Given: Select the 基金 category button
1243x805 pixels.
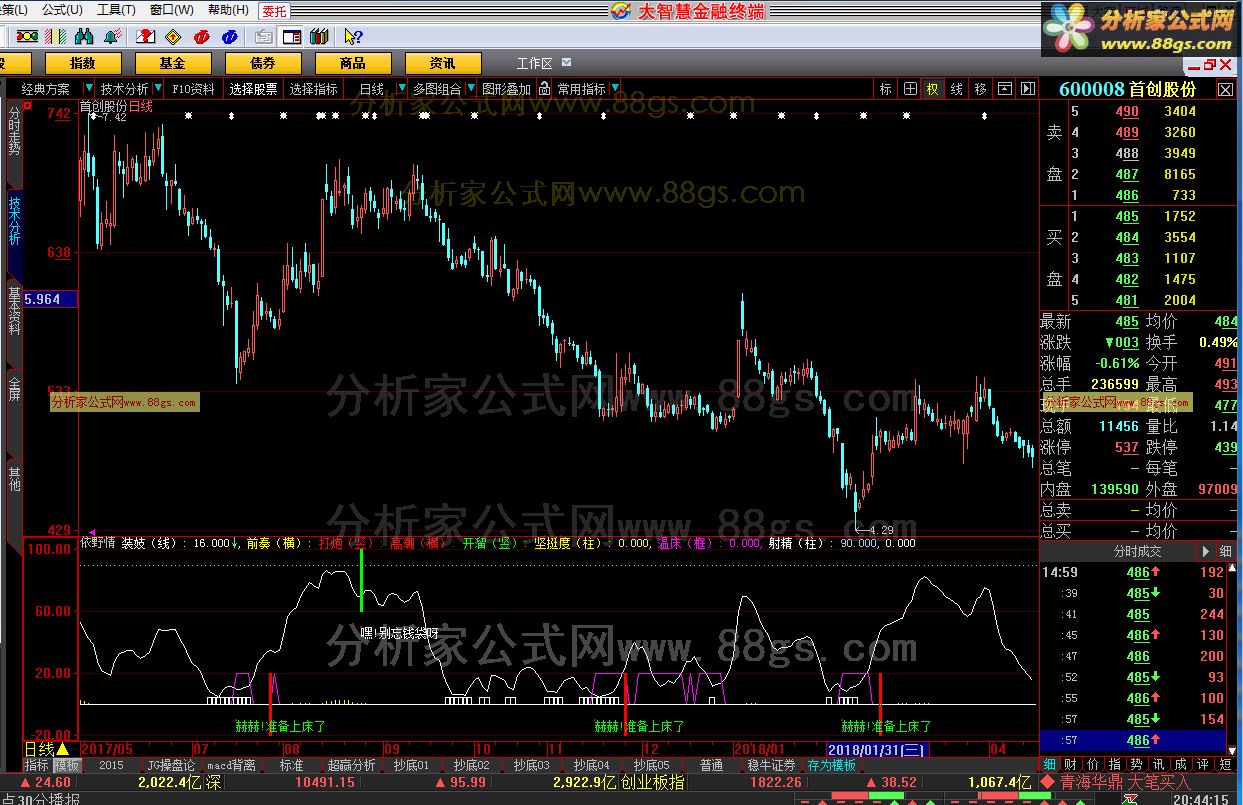Looking at the screenshot, I should pyautogui.click(x=172, y=63).
